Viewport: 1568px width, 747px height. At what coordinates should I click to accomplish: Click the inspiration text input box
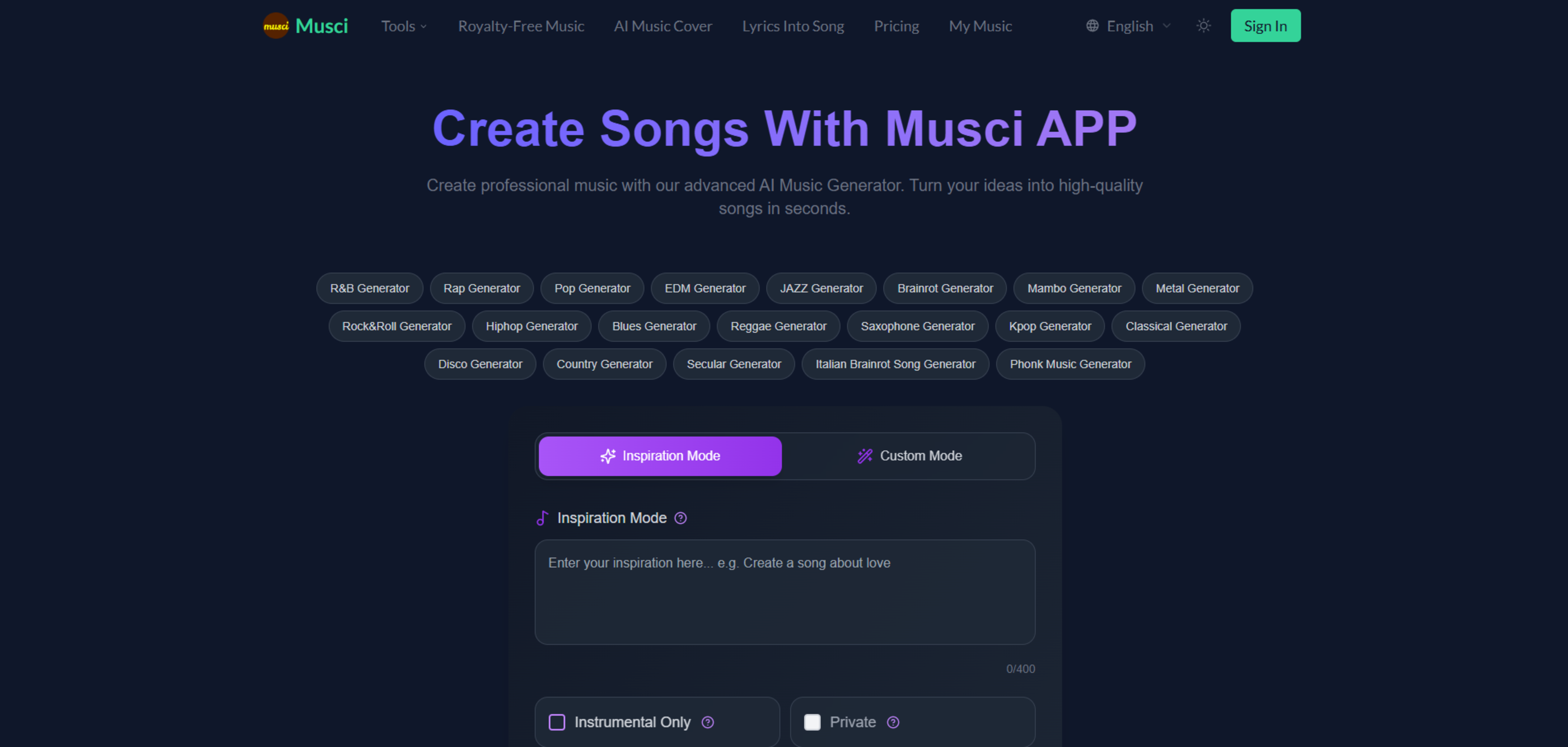[784, 591]
